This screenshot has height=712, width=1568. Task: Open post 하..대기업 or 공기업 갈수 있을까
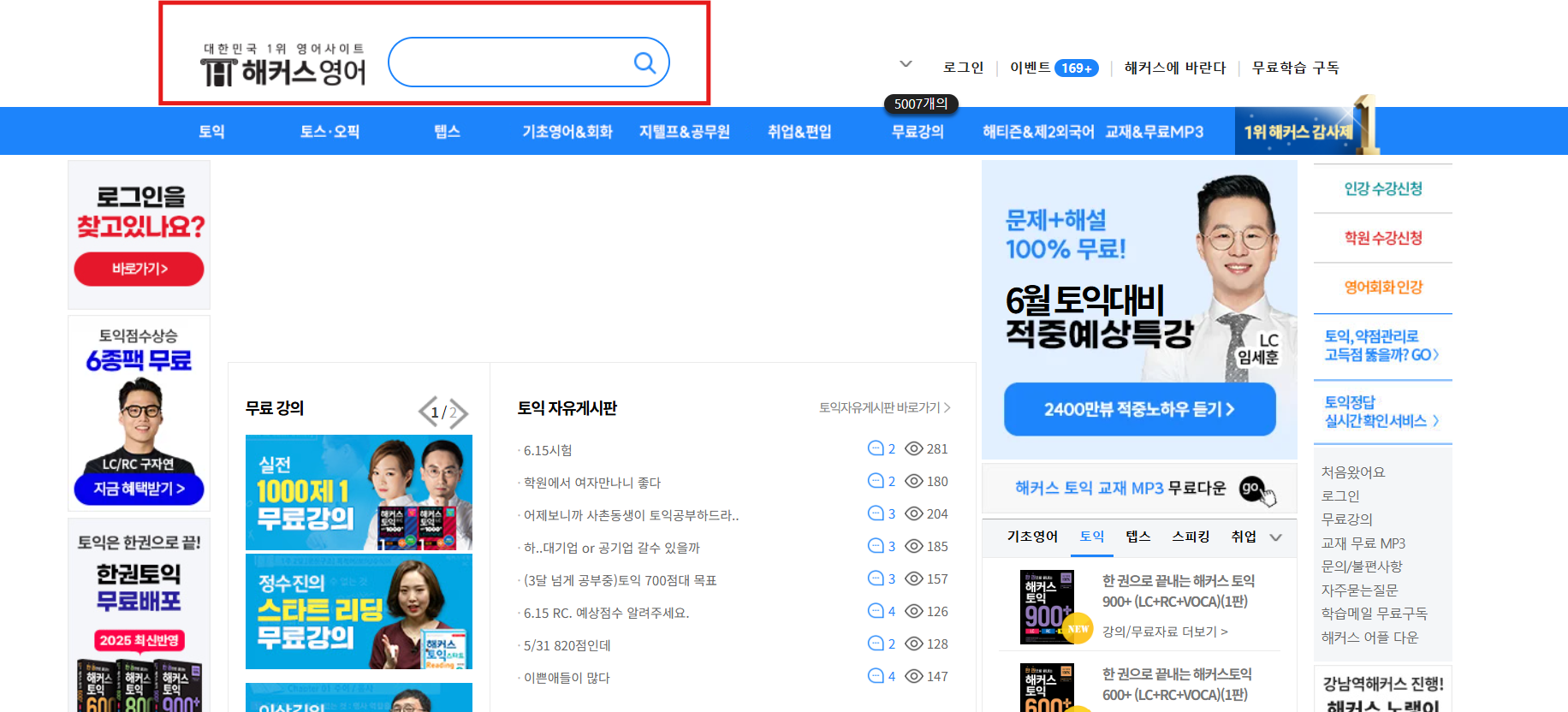(611, 548)
